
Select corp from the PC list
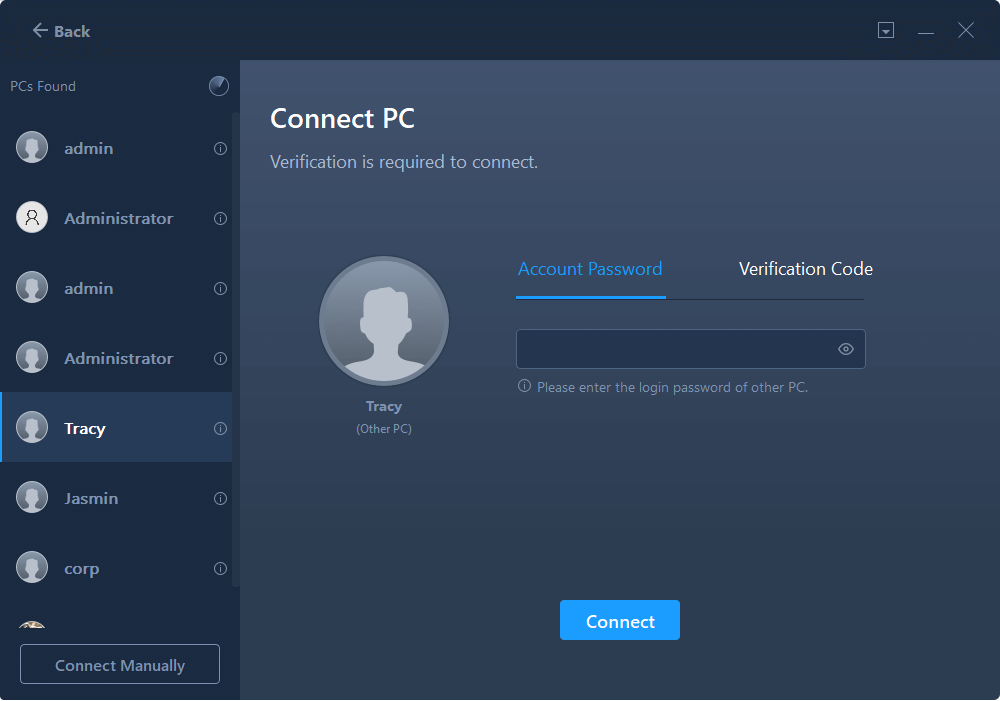tap(82, 569)
